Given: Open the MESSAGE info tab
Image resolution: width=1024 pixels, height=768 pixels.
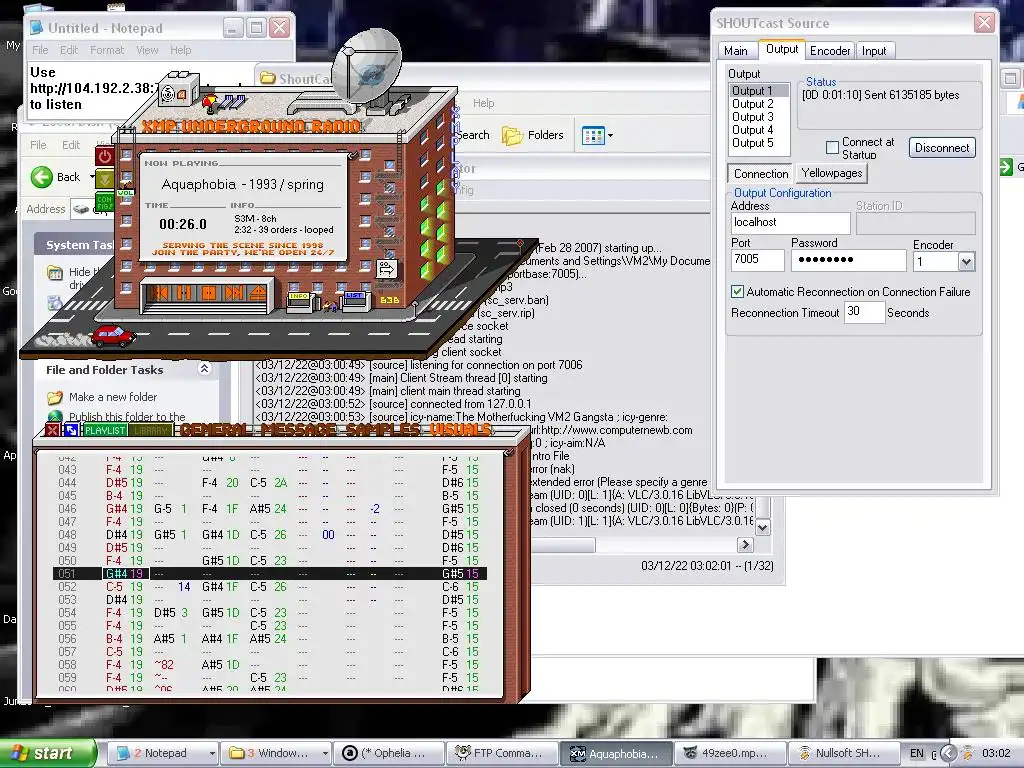Looking at the screenshot, I should pos(298,430).
